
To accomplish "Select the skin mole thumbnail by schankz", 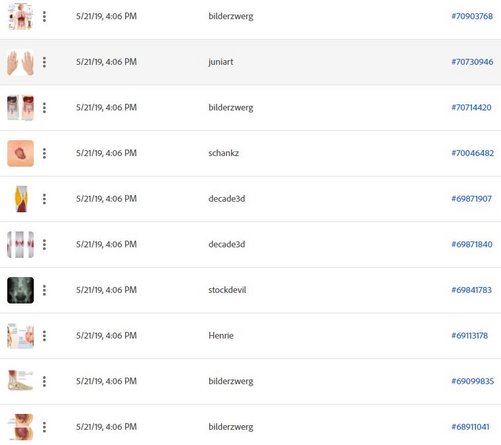I will (20, 153).
